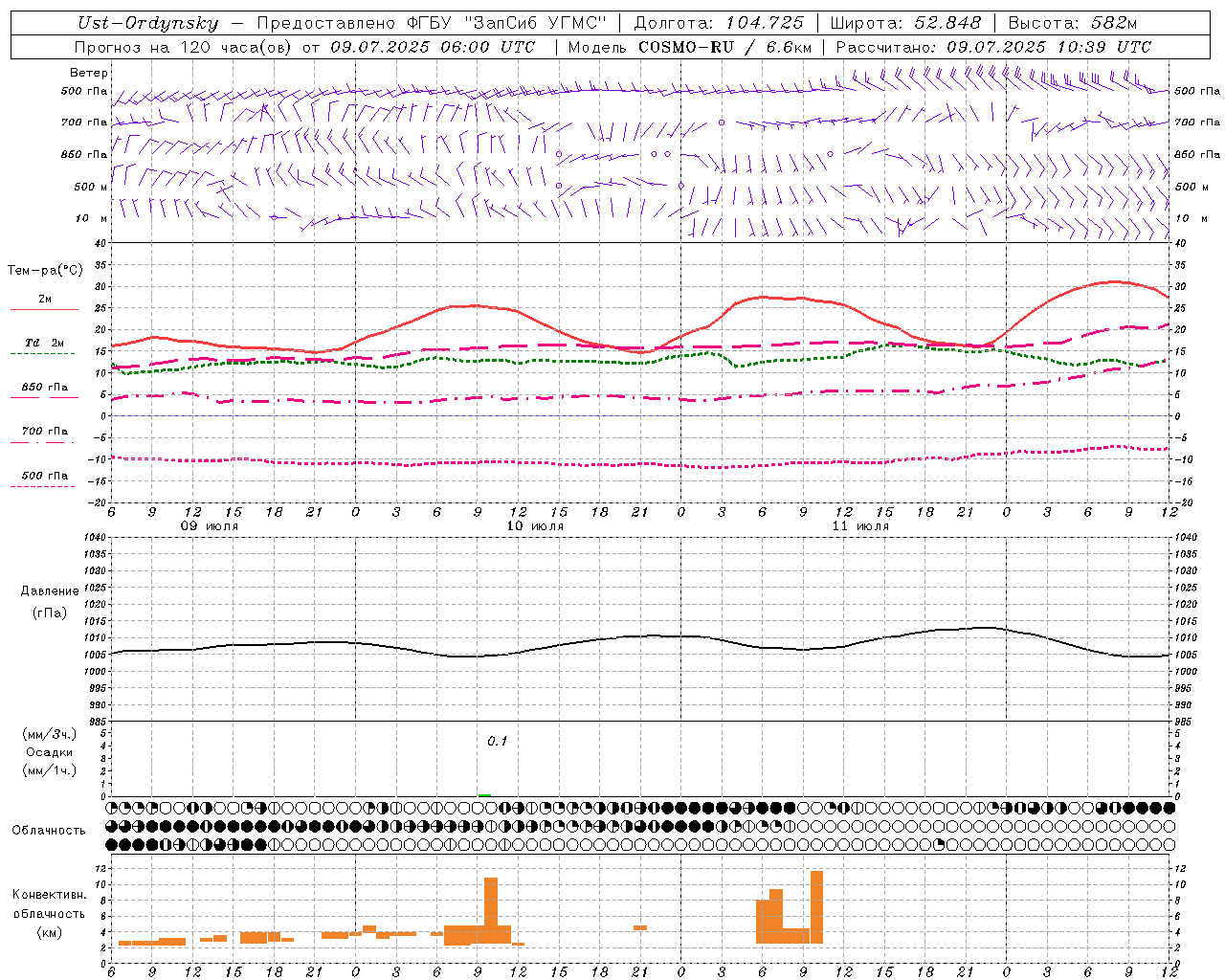Click the green precipitation bar on 10 июля
Screen dimensions: 1225x980
click(x=485, y=794)
